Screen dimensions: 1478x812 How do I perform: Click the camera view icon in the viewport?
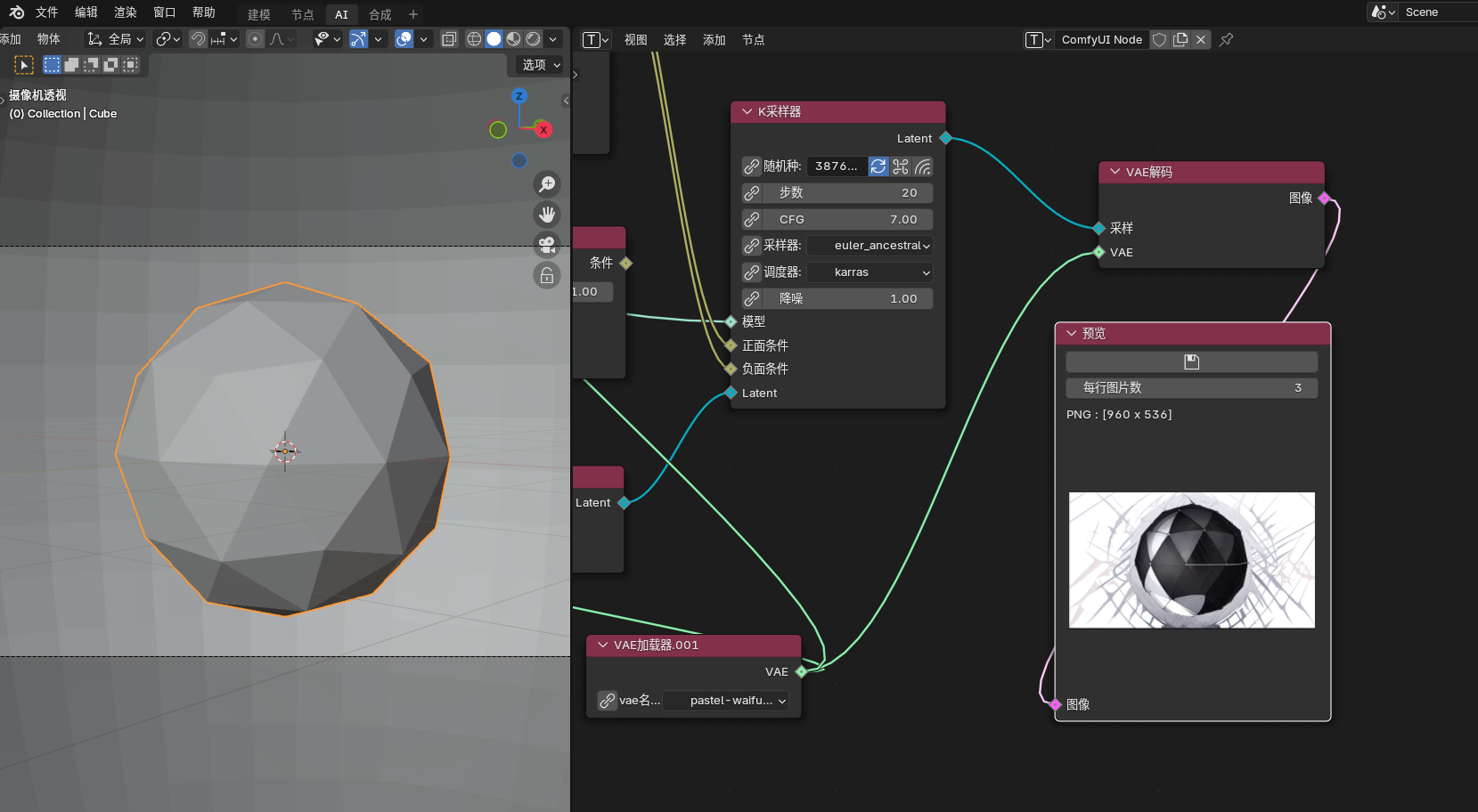[x=546, y=245]
